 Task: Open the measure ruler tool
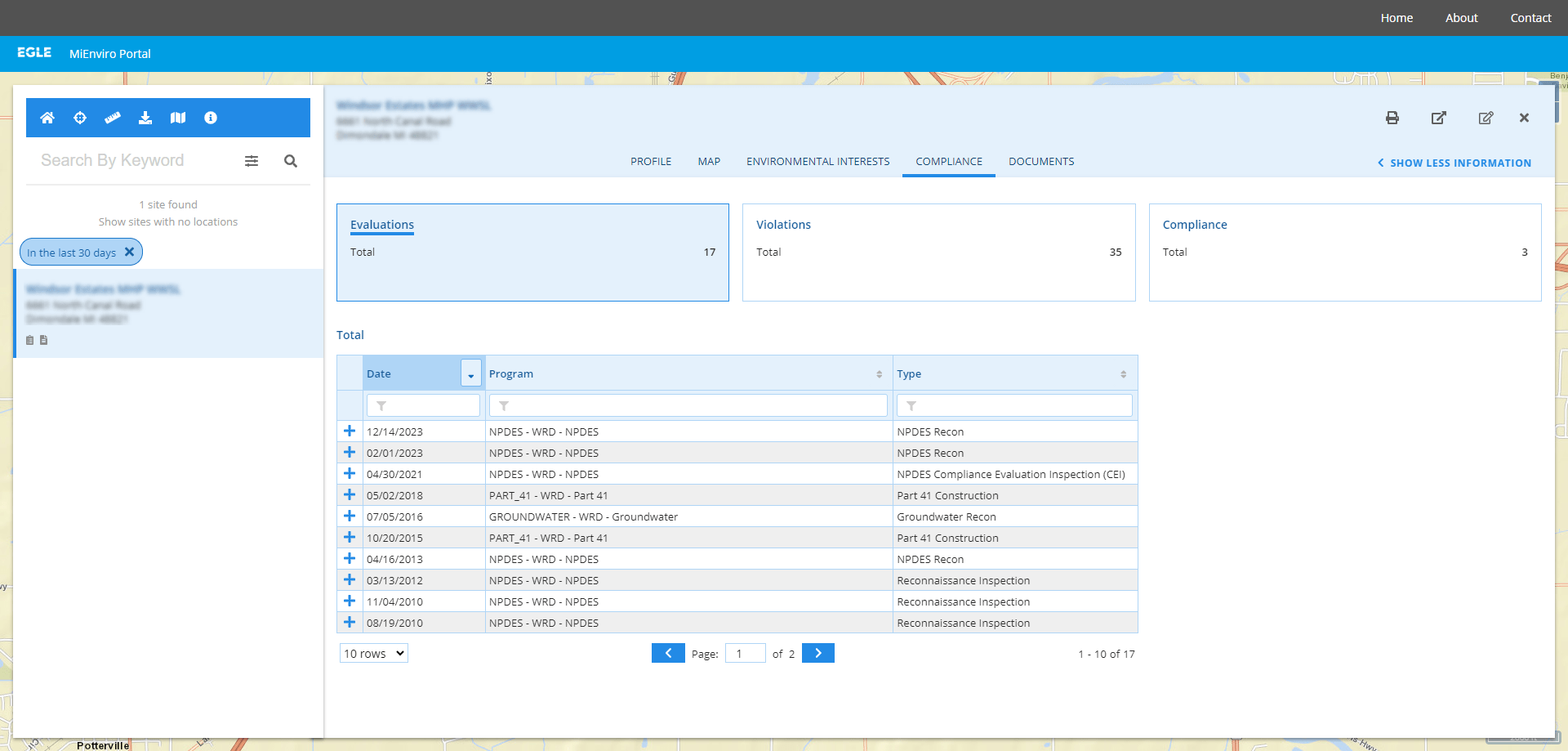(x=113, y=118)
